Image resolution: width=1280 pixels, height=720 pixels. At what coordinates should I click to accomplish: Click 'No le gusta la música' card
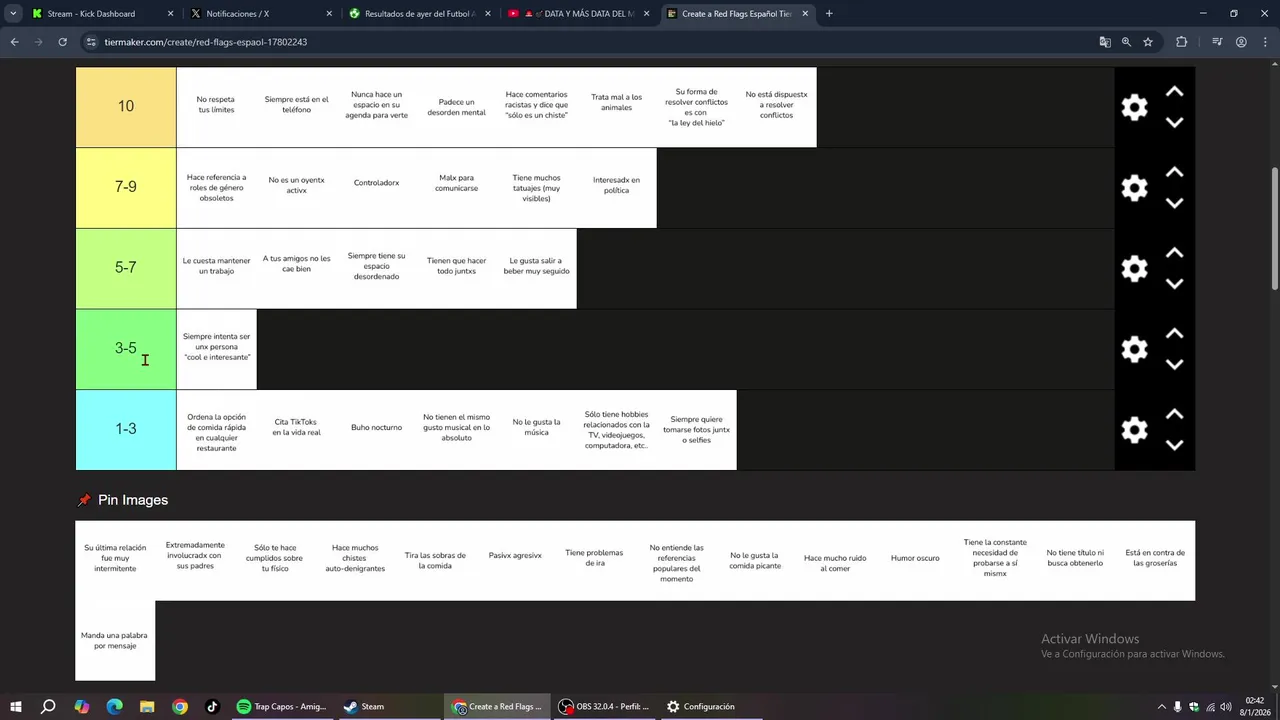(536, 430)
